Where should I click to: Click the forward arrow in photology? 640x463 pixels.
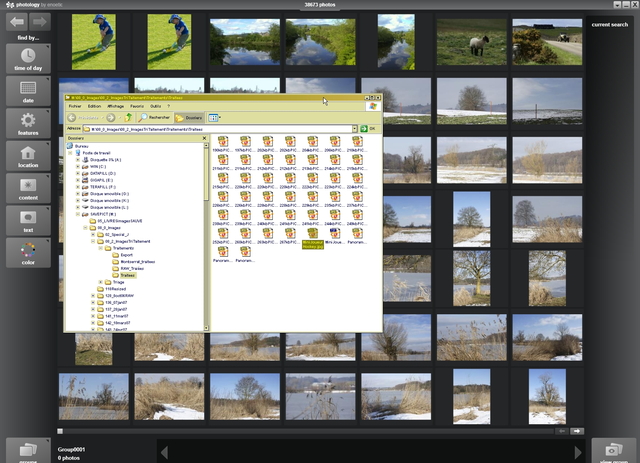[40, 21]
